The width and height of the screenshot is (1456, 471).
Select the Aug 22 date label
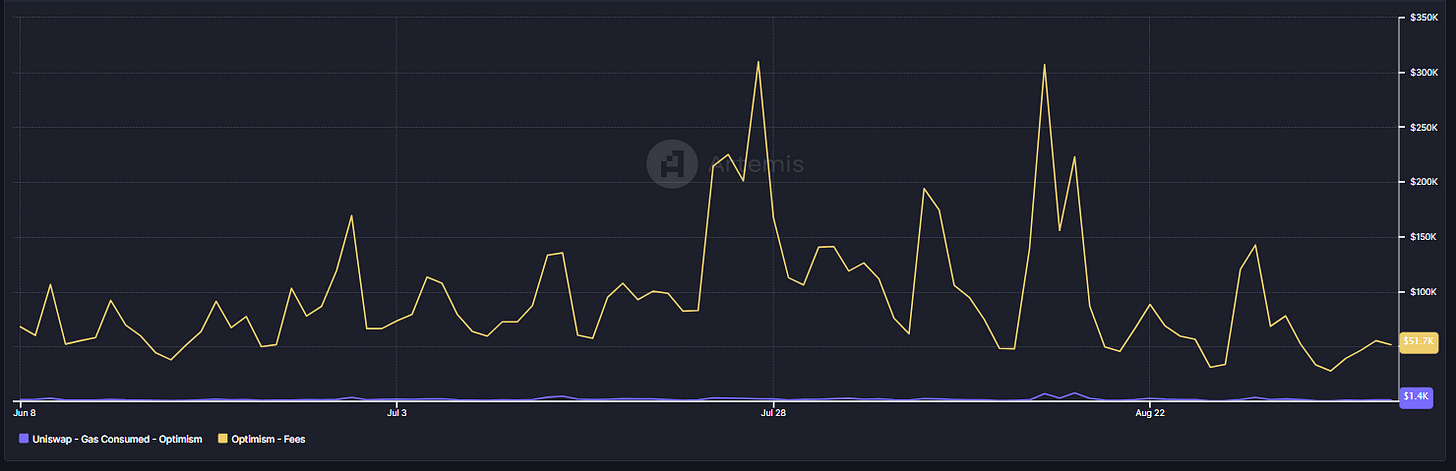coord(1150,411)
